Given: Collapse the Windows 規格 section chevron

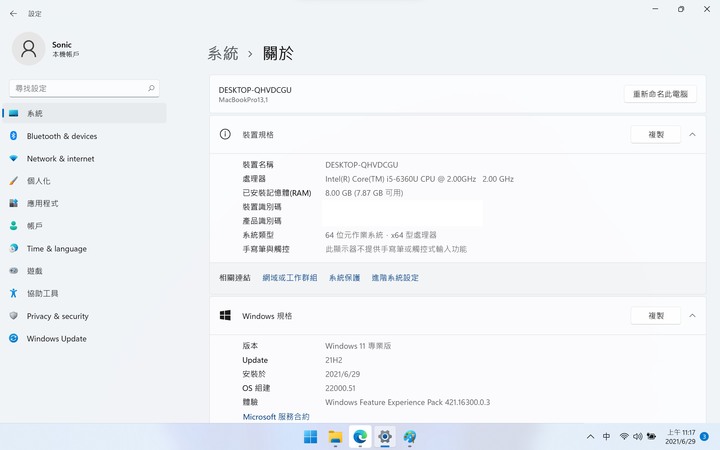Looking at the screenshot, I should [x=692, y=315].
